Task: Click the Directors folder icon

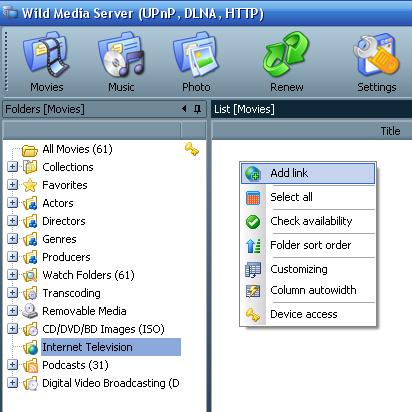Action: [x=30, y=221]
